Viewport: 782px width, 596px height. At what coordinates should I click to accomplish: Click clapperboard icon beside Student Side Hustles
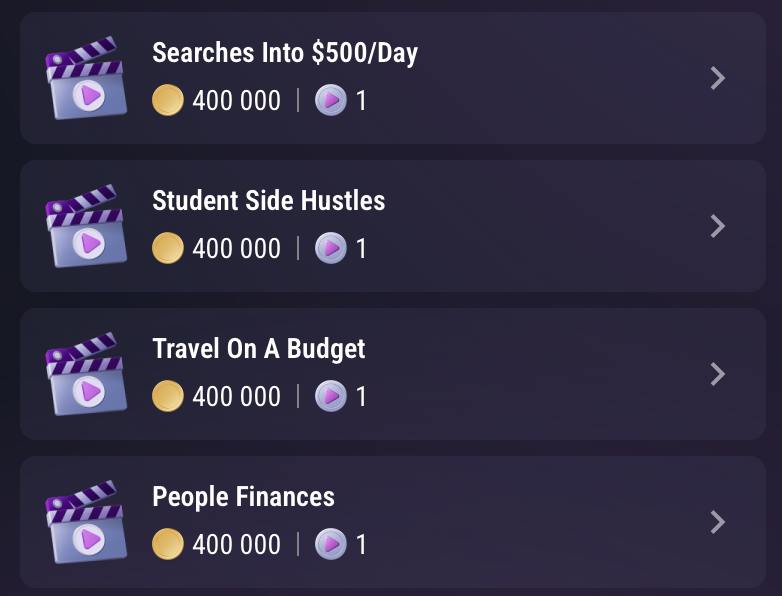tap(86, 227)
